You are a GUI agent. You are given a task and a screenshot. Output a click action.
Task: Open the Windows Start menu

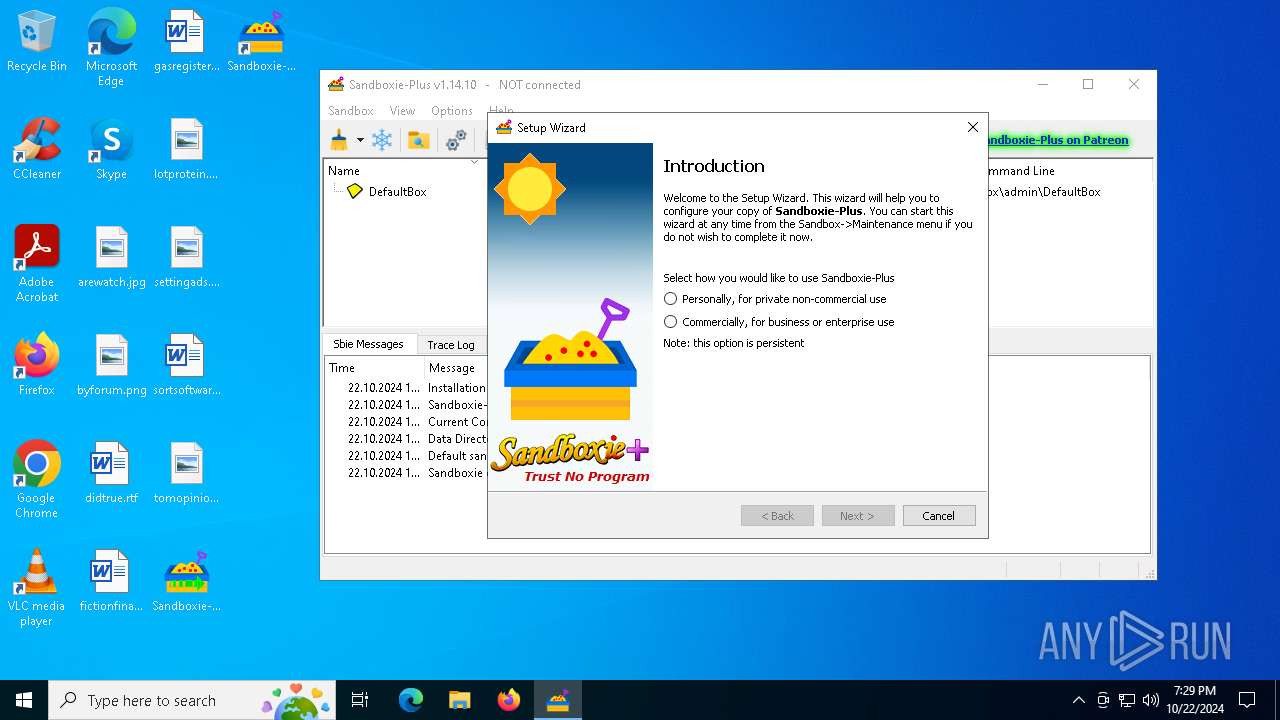point(24,700)
